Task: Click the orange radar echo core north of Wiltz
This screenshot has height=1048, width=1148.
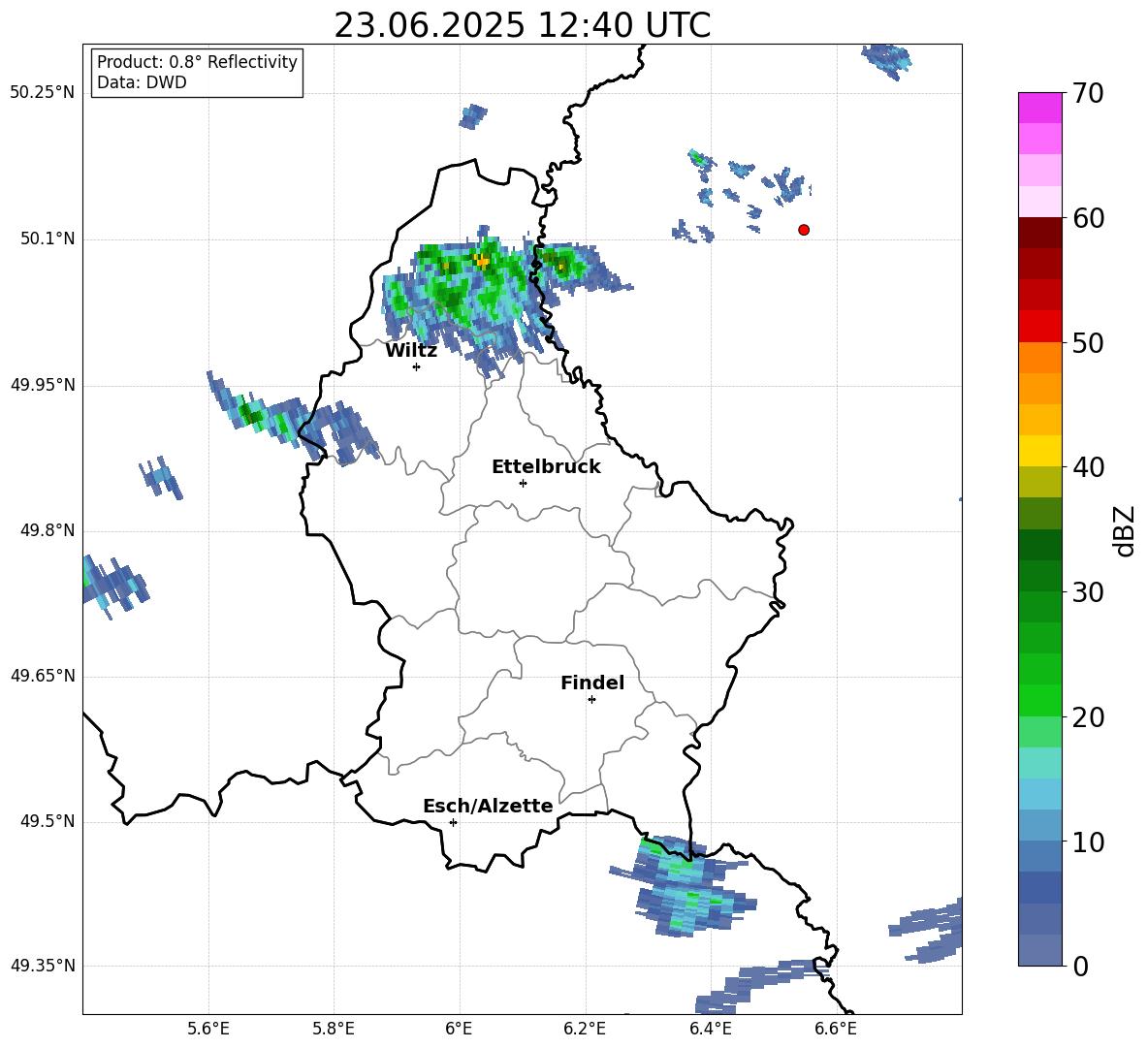Action: 482,260
